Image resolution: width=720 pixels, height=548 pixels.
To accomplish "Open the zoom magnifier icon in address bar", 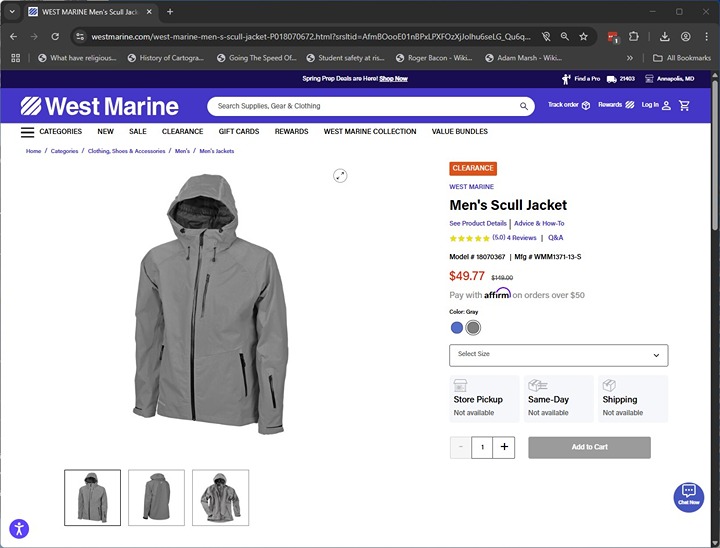I will [x=564, y=36].
